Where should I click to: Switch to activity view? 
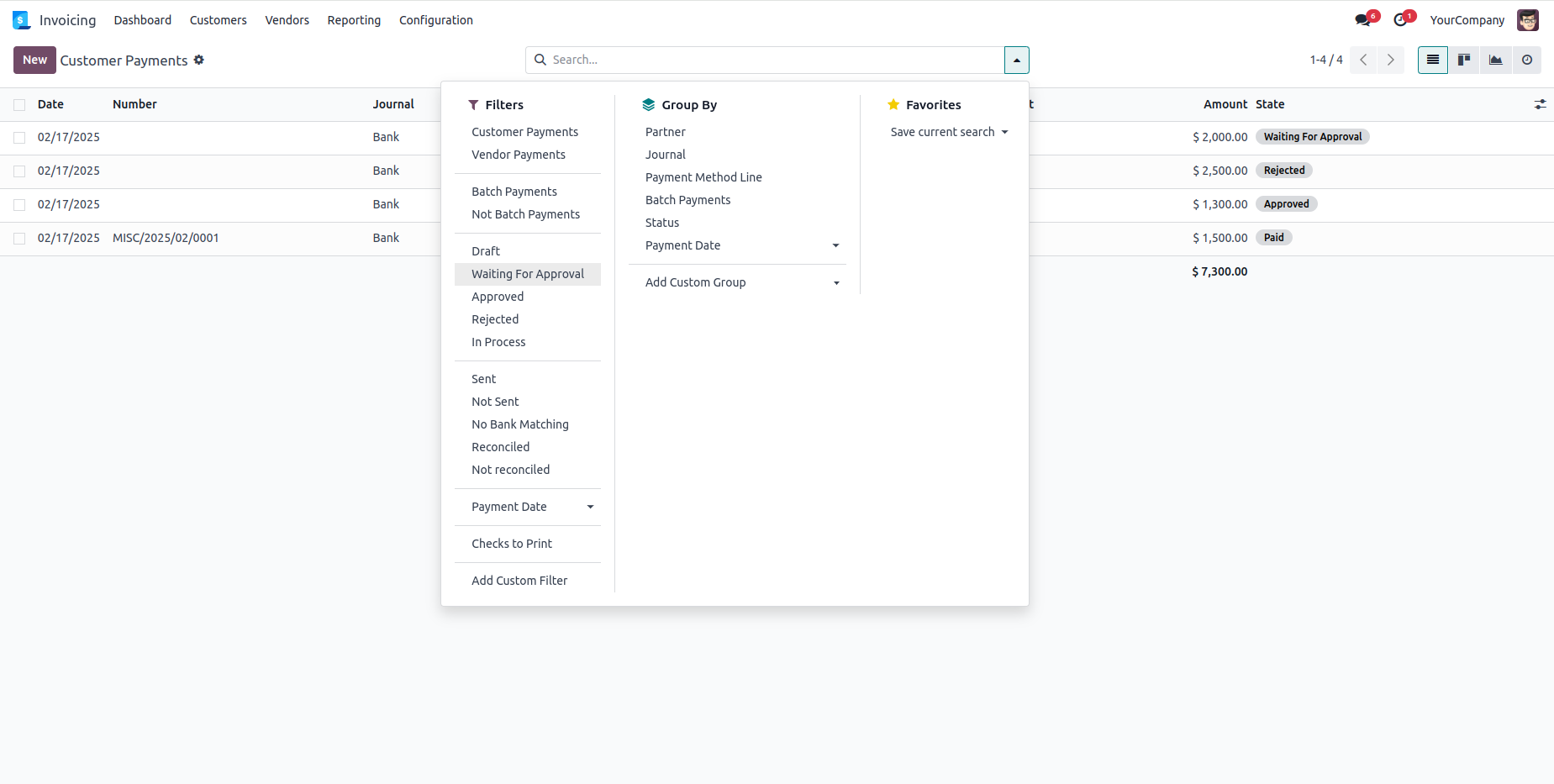tap(1527, 60)
